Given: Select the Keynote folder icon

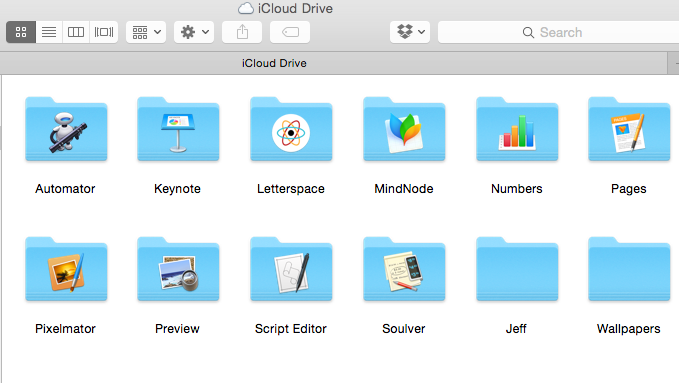Looking at the screenshot, I should pos(178,129).
